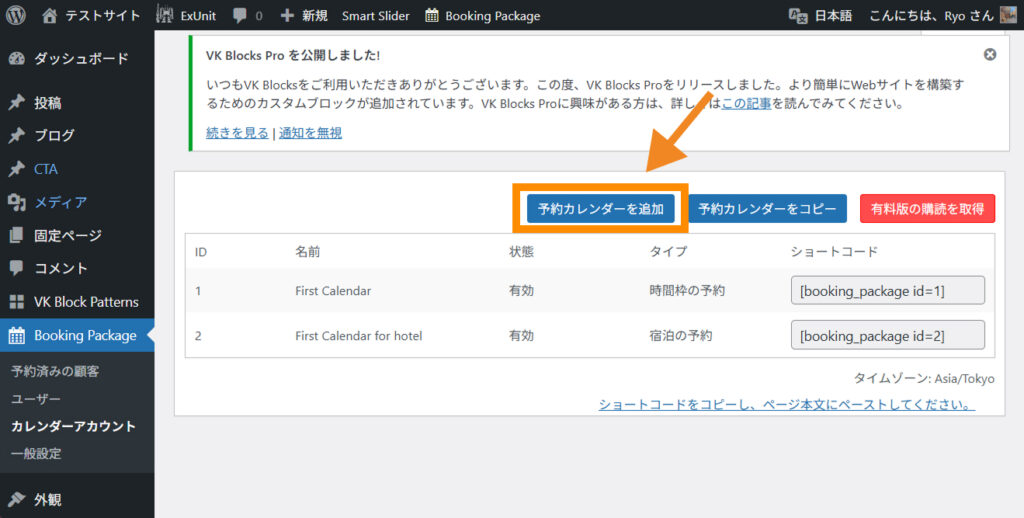Select the [booking_package id=1] shortcode field

click(888, 290)
